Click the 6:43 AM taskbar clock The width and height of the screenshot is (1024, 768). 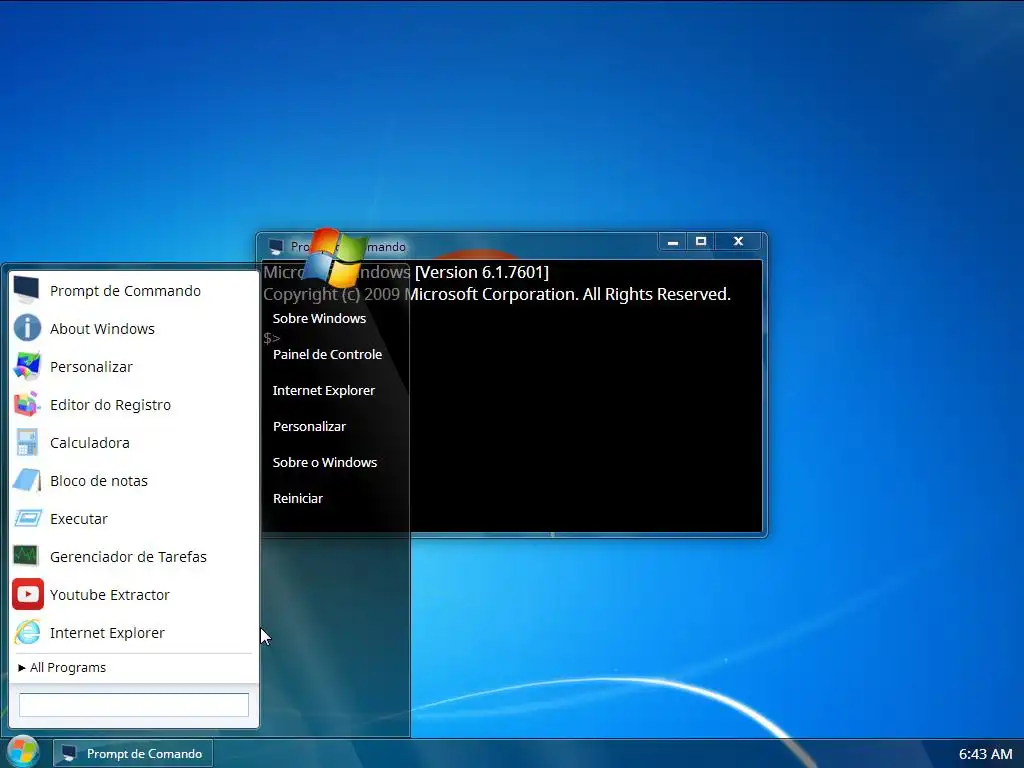pyautogui.click(x=985, y=754)
